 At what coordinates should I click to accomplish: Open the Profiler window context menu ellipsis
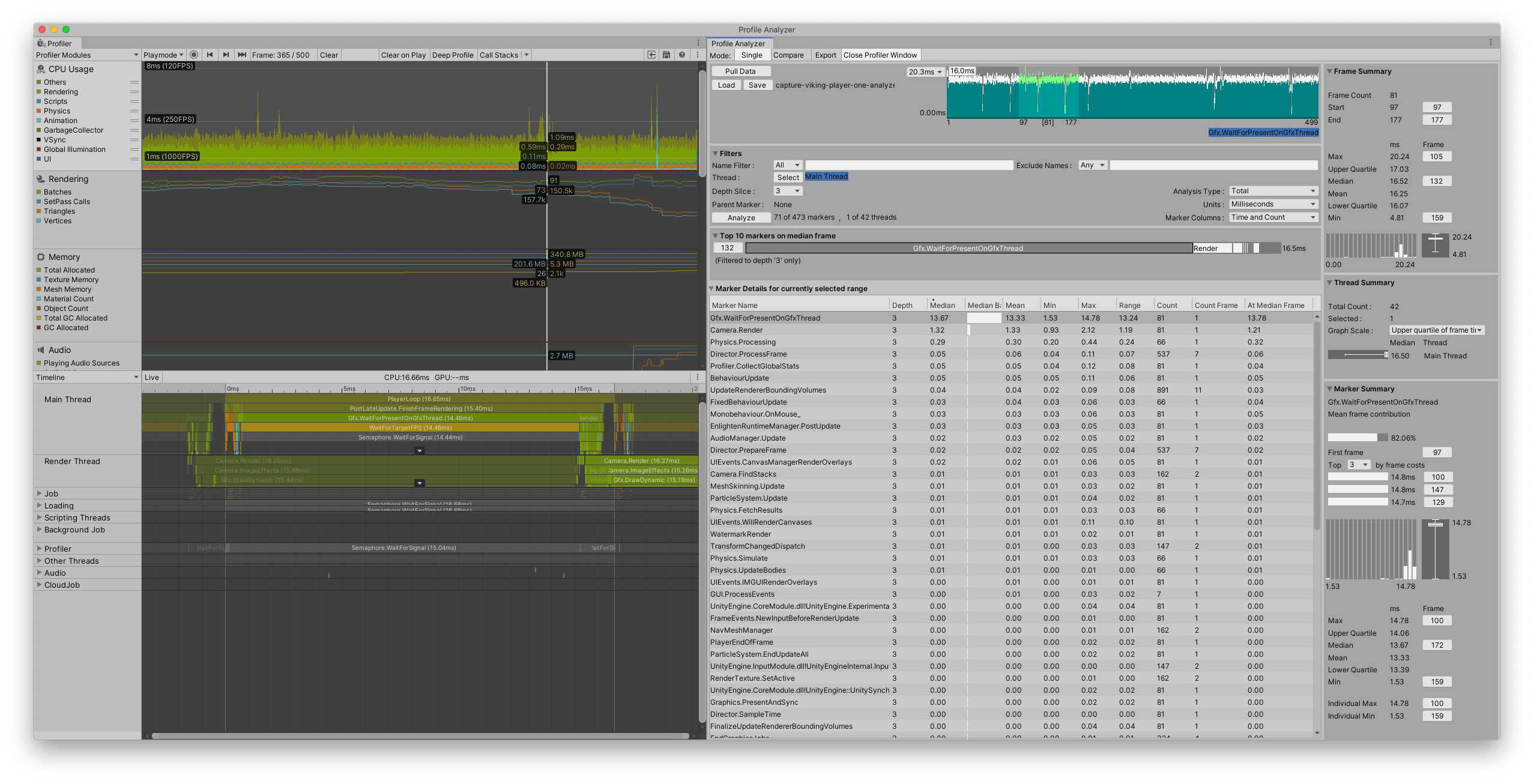click(697, 55)
